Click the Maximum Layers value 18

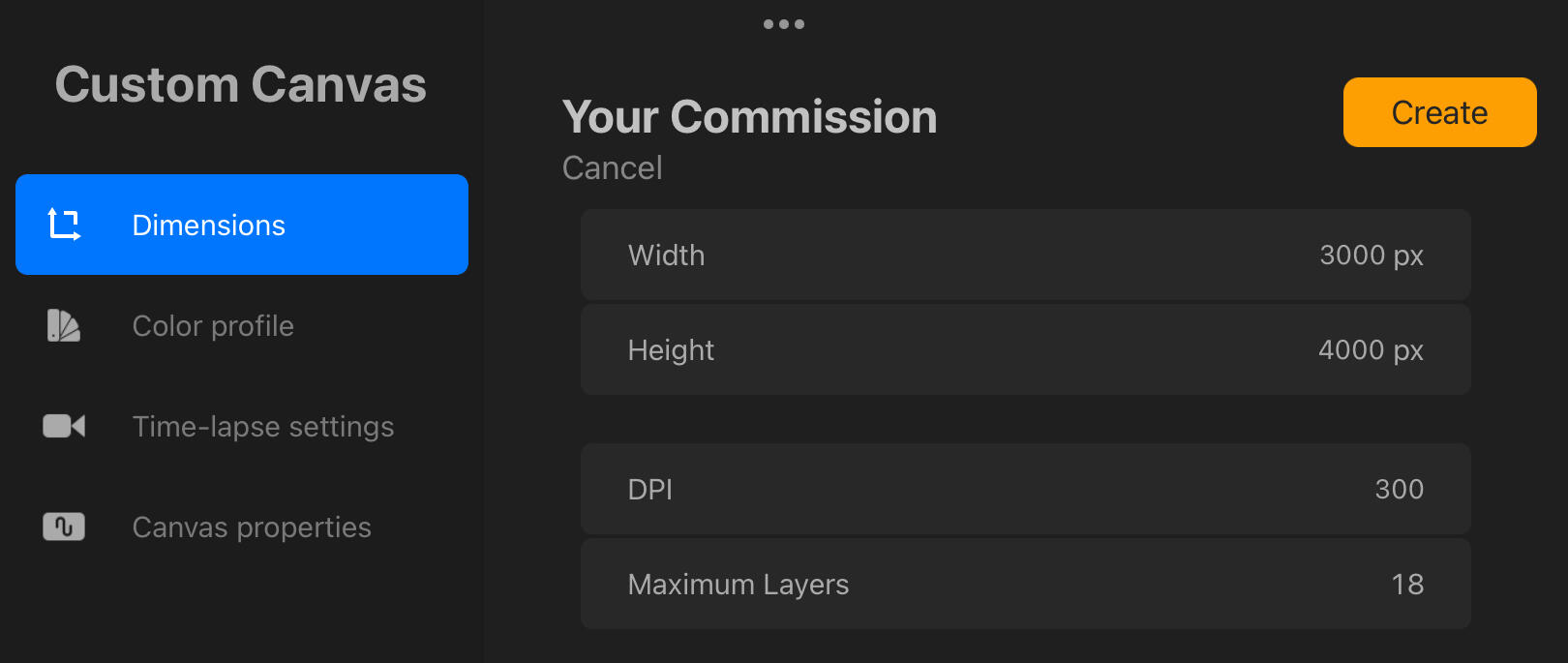[x=1407, y=585]
